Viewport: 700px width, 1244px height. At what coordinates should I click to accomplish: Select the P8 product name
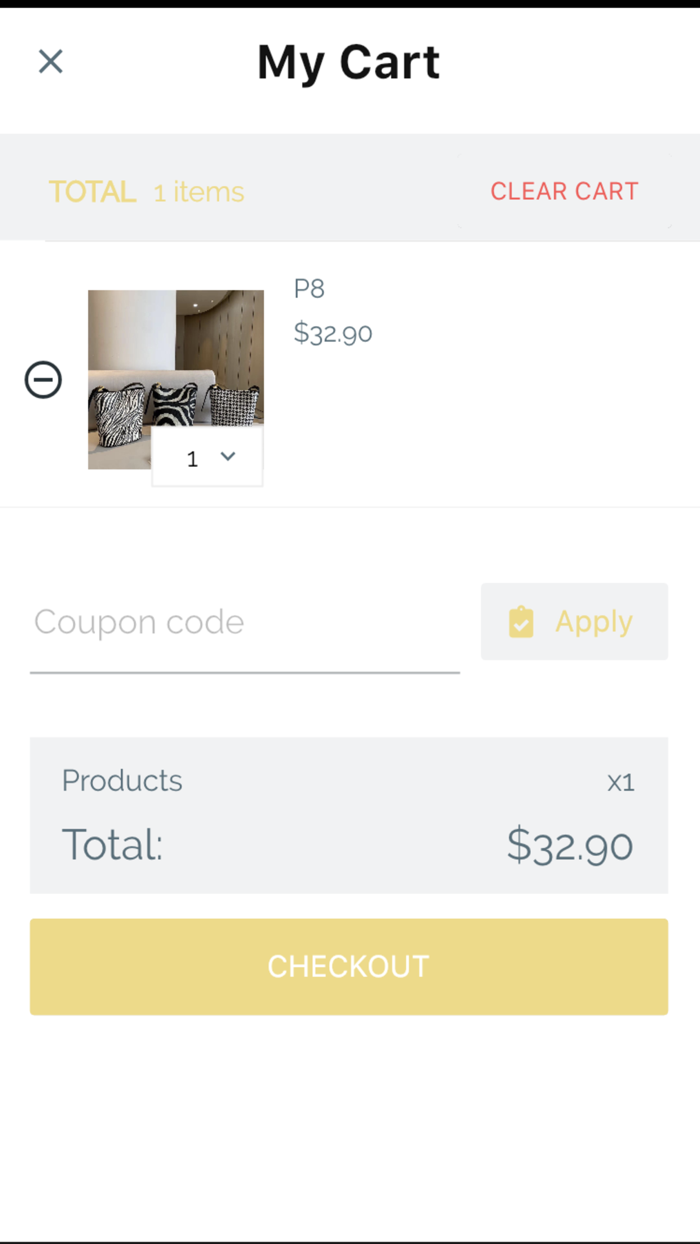tap(309, 289)
